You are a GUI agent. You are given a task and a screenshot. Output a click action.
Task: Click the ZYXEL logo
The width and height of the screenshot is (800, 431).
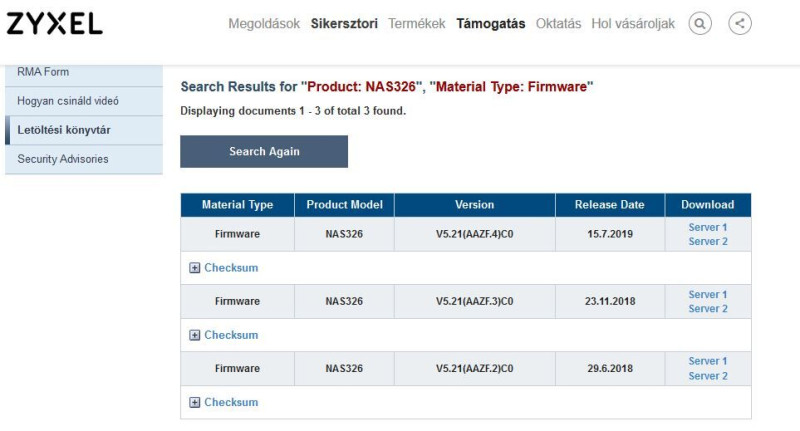(55, 24)
